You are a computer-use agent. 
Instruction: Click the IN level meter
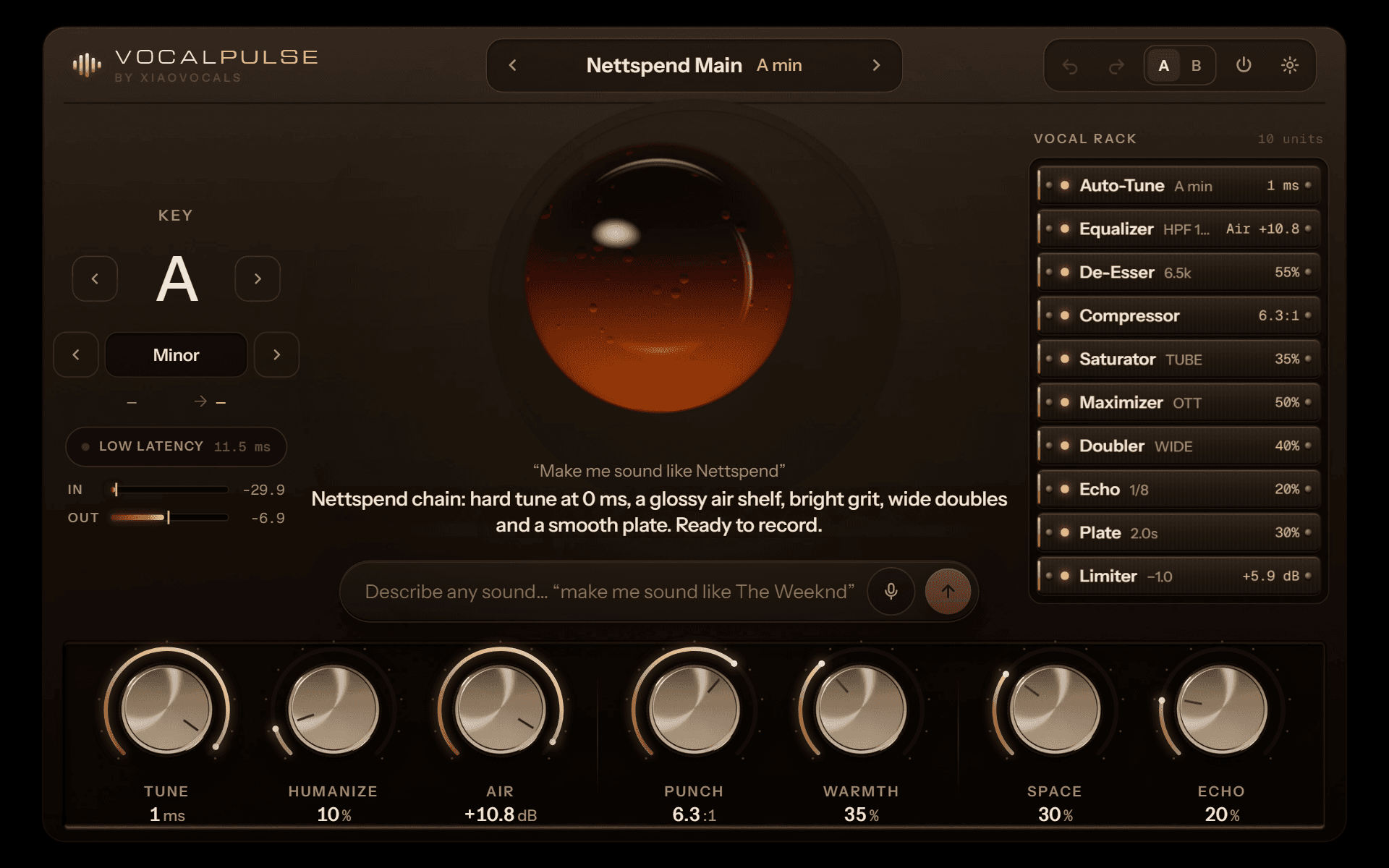click(x=169, y=490)
